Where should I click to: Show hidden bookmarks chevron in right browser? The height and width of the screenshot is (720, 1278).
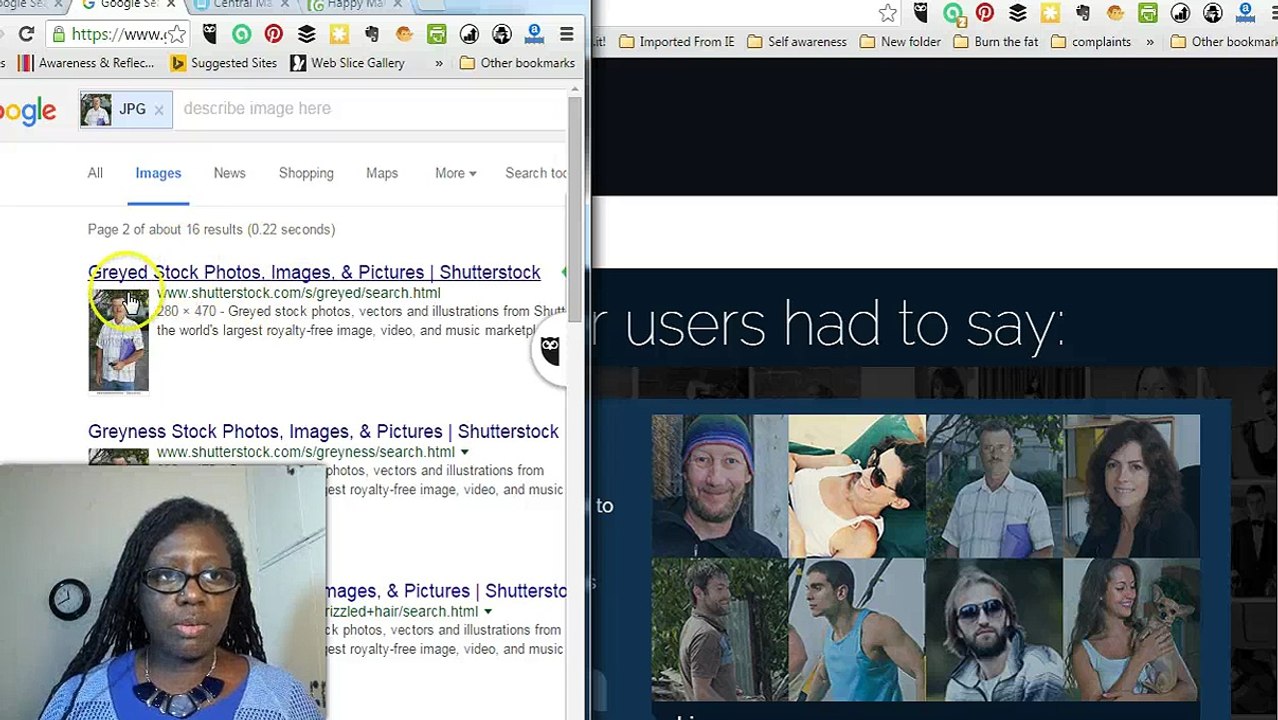(x=1150, y=42)
